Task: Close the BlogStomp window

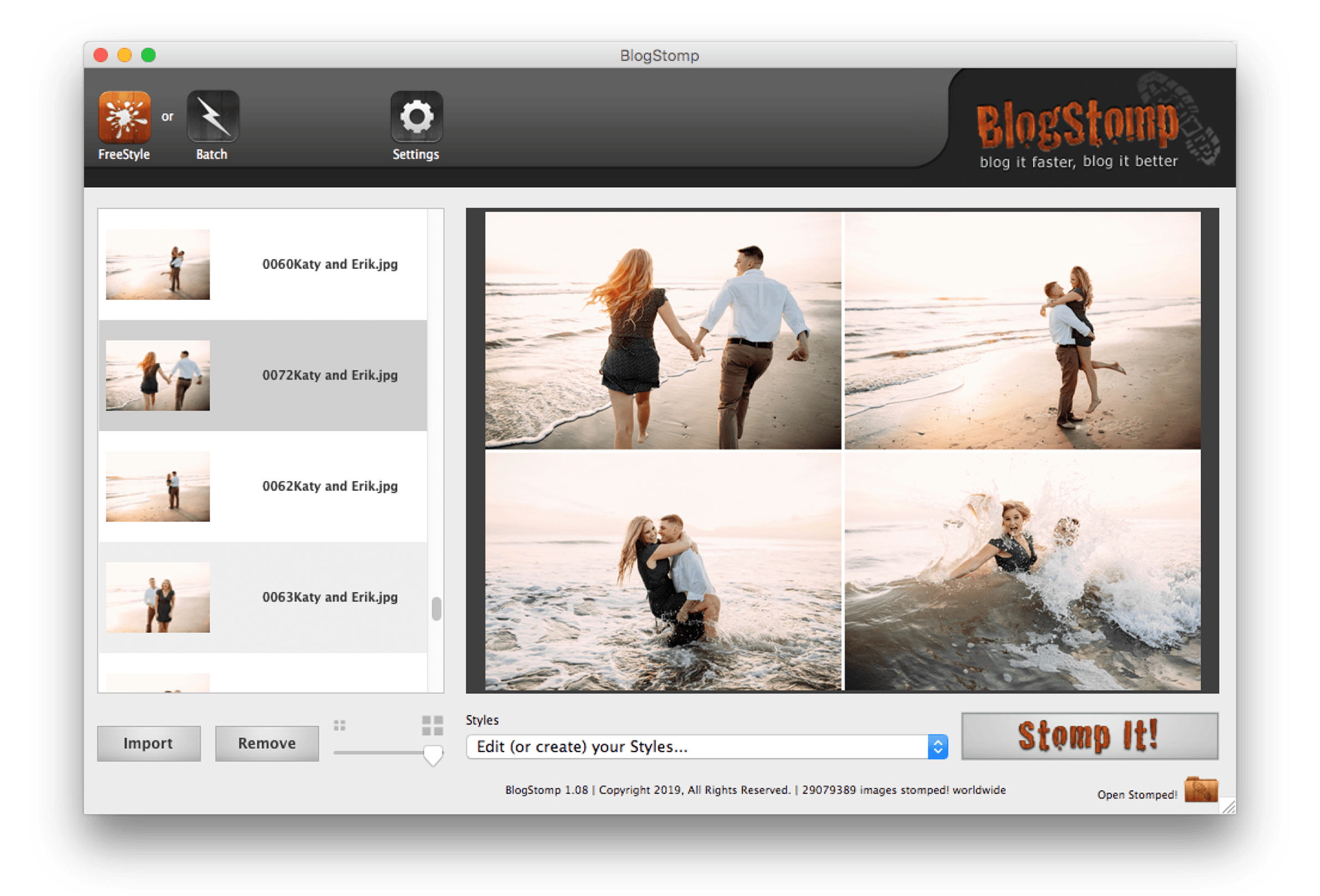Action: tap(101, 55)
